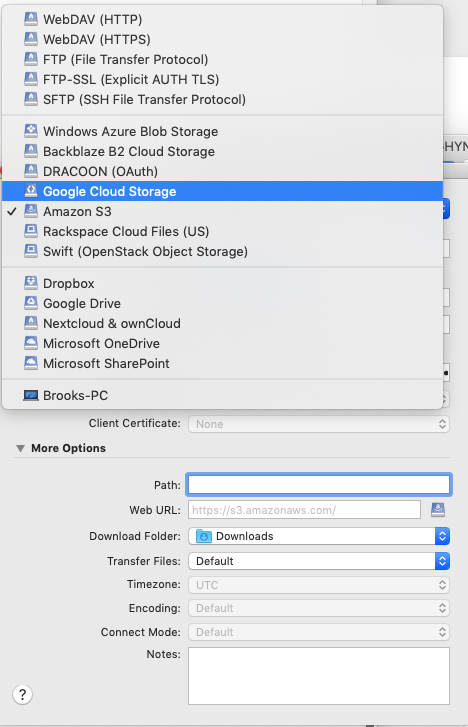Collapse the More Options disclosure triangle
Image resolution: width=468 pixels, height=727 pixels.
(20, 448)
